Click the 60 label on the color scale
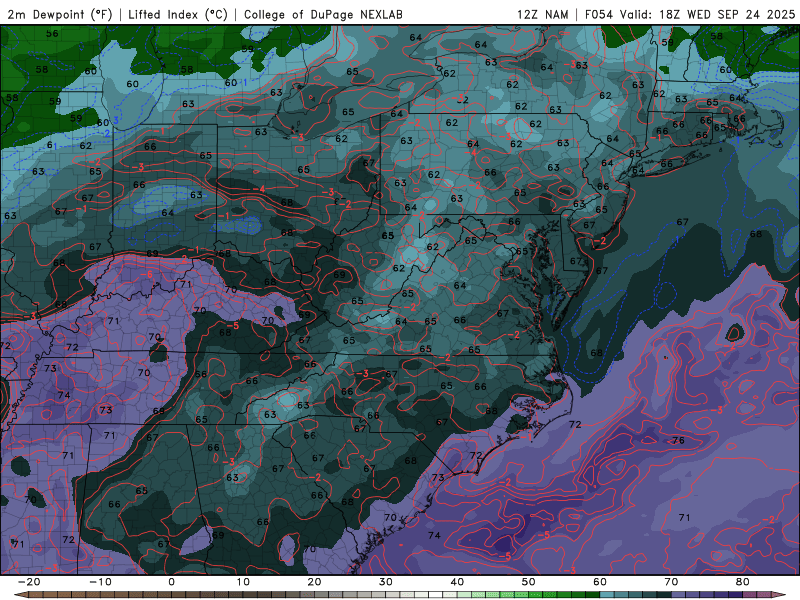The height and width of the screenshot is (600, 800). coord(600,582)
